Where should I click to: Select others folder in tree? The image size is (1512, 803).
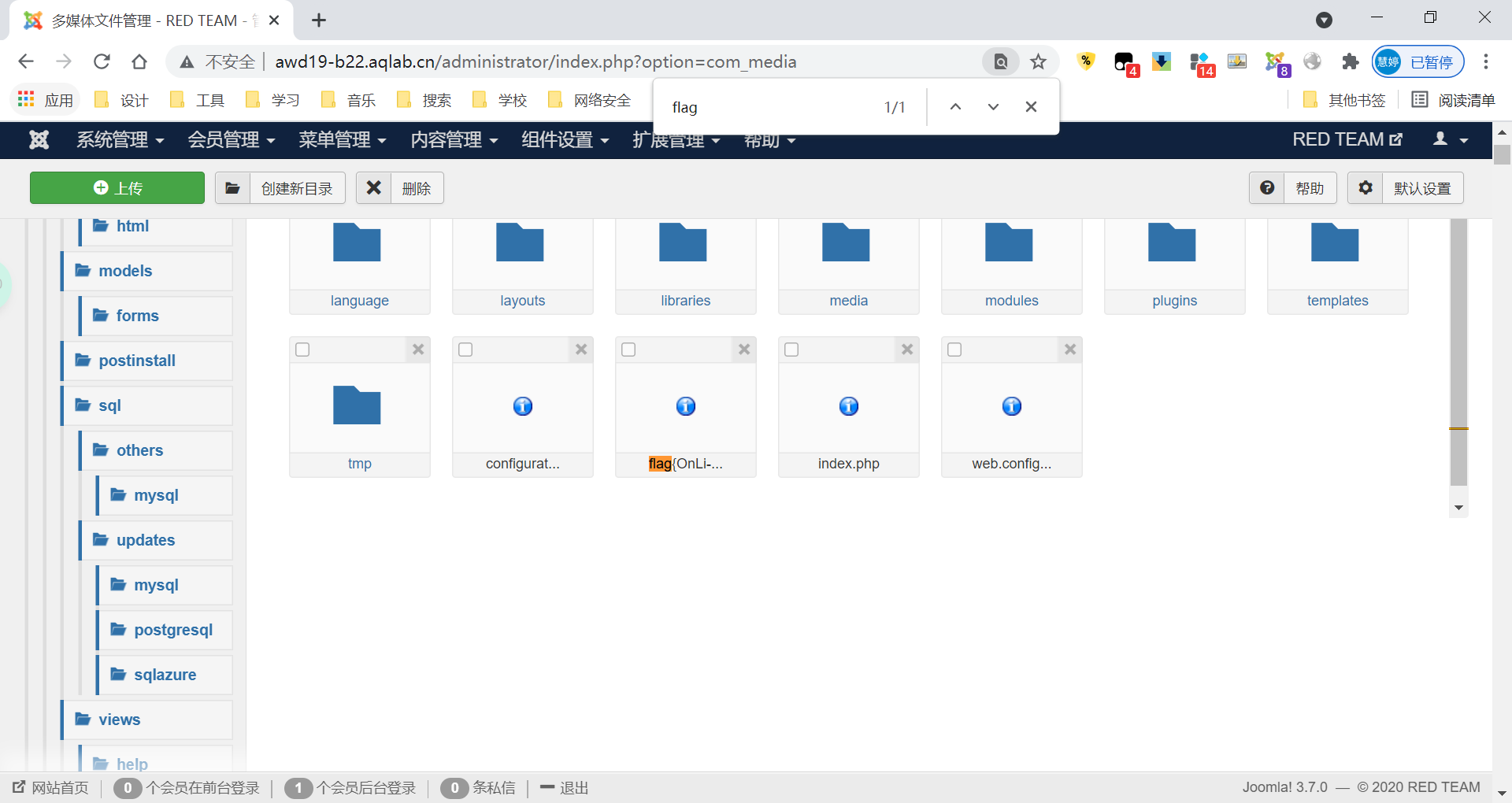pyautogui.click(x=156, y=450)
